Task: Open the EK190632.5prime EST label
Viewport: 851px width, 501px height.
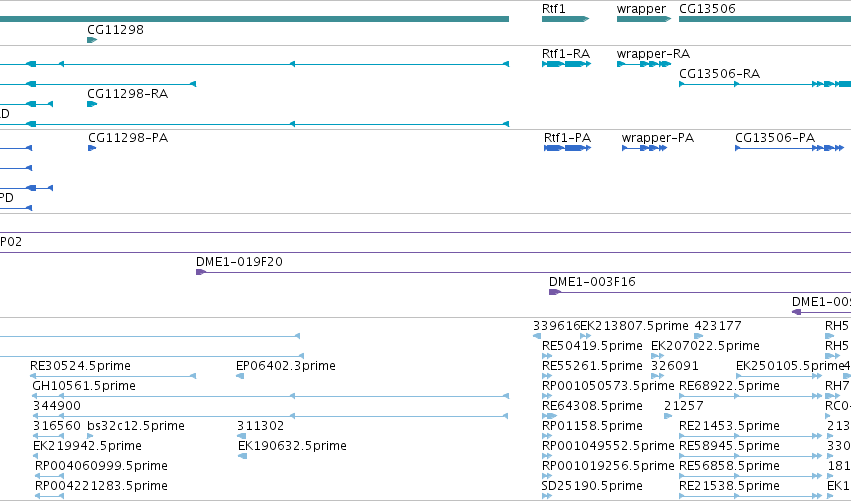Action: [292, 447]
